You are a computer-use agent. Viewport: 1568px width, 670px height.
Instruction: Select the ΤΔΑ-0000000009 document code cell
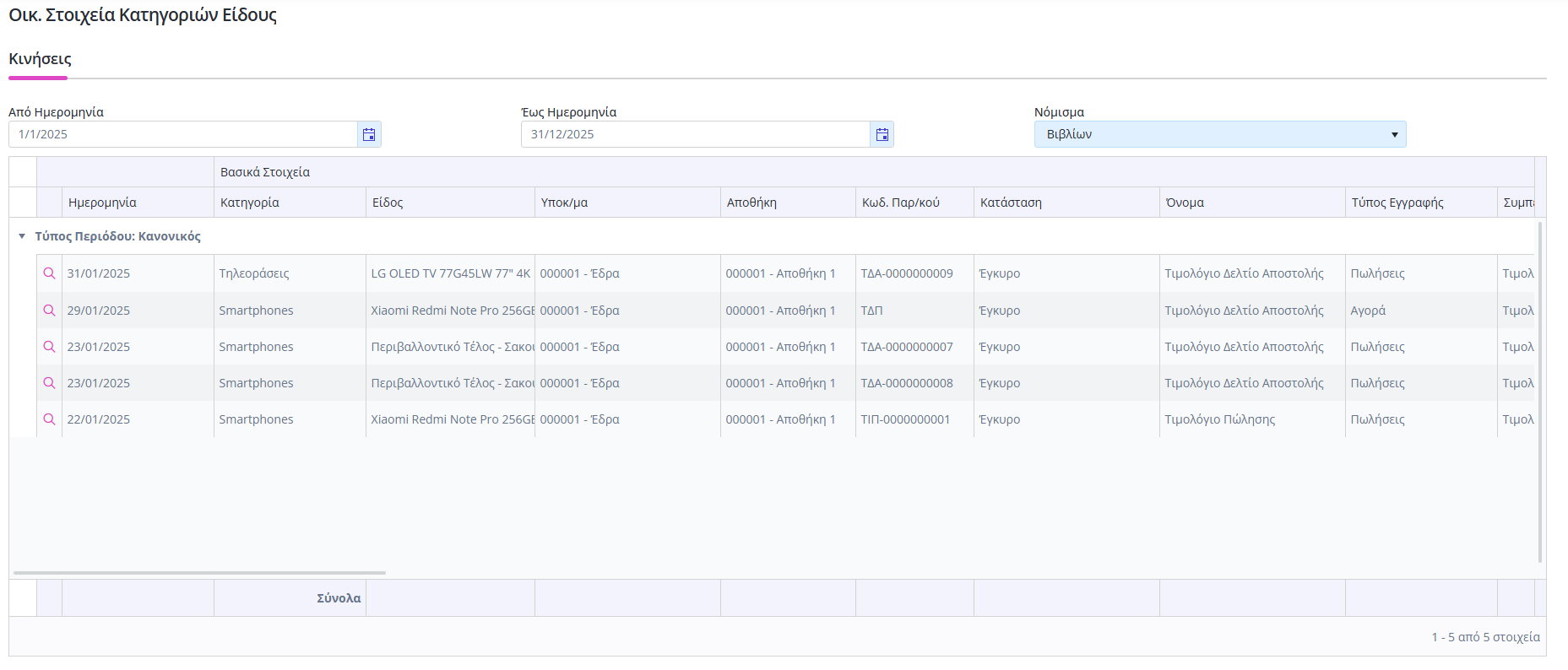[x=914, y=273]
